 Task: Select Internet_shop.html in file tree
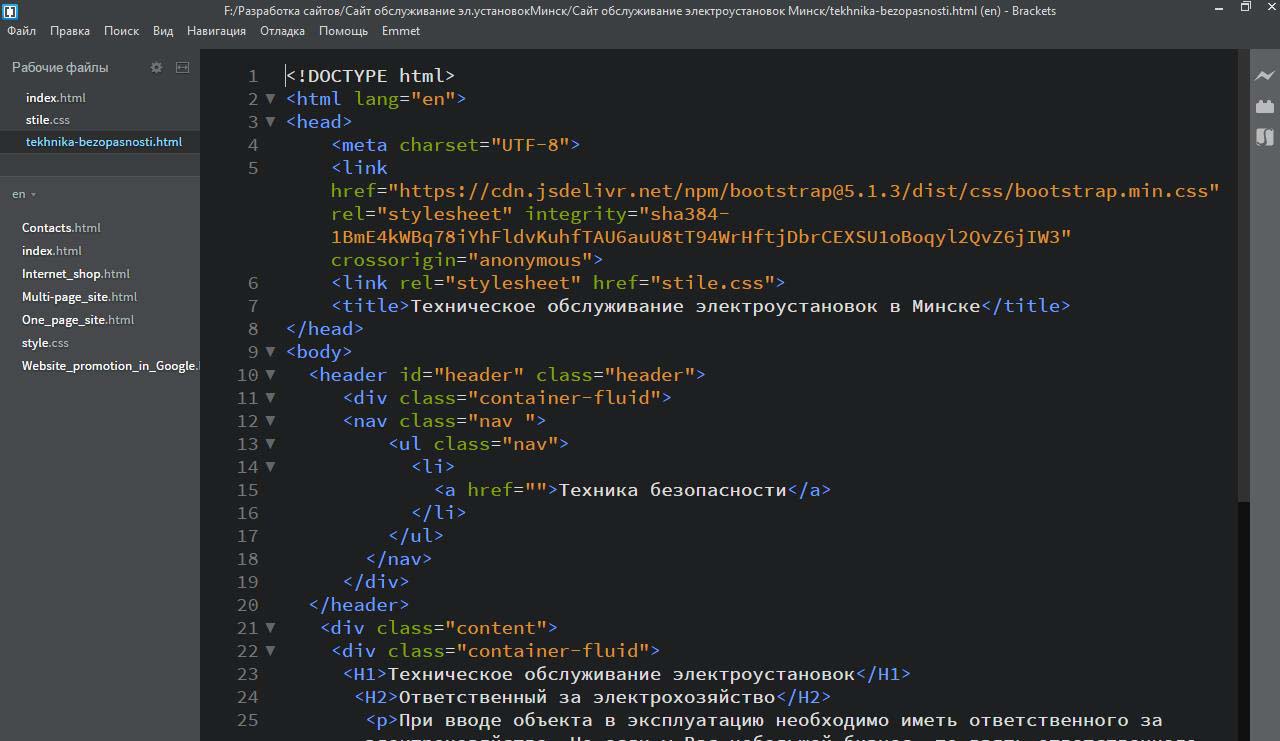click(x=76, y=274)
